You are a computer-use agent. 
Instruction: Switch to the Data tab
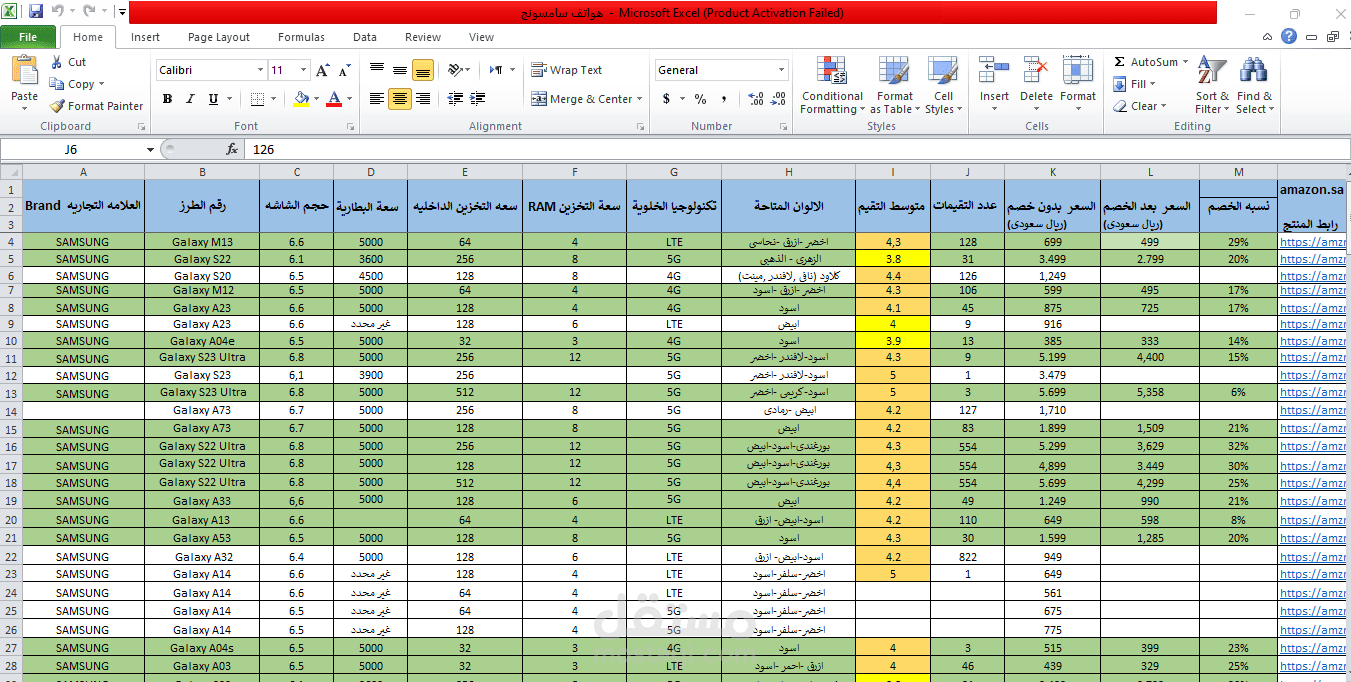pos(365,37)
